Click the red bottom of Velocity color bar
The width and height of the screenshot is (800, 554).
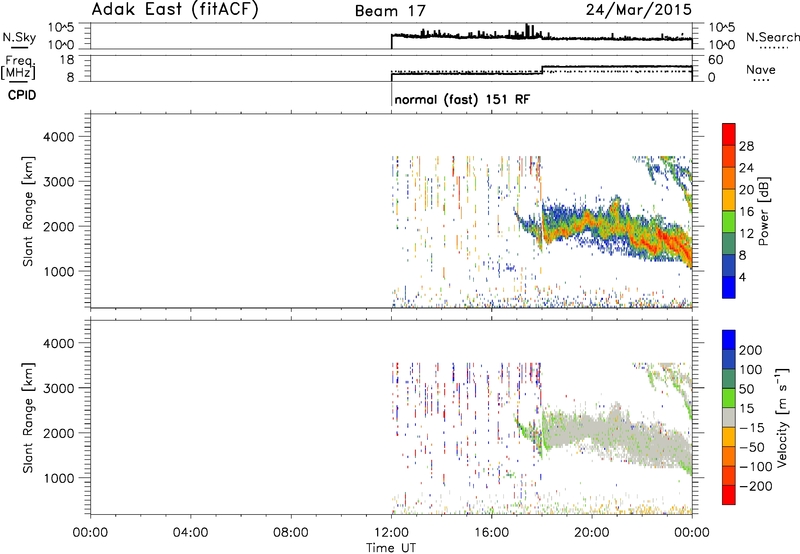click(x=729, y=495)
